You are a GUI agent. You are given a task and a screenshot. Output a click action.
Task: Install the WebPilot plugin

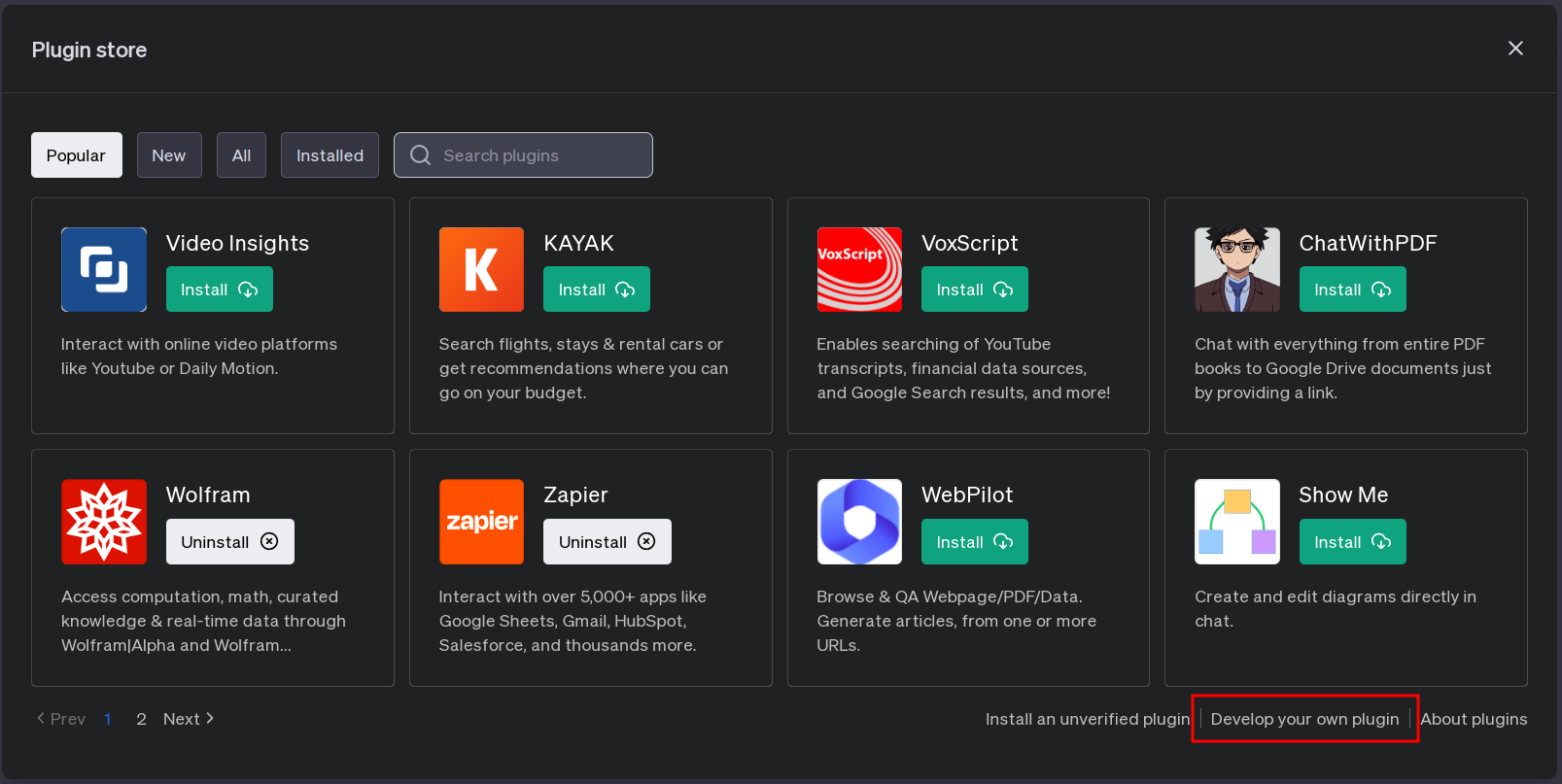pyautogui.click(x=974, y=542)
